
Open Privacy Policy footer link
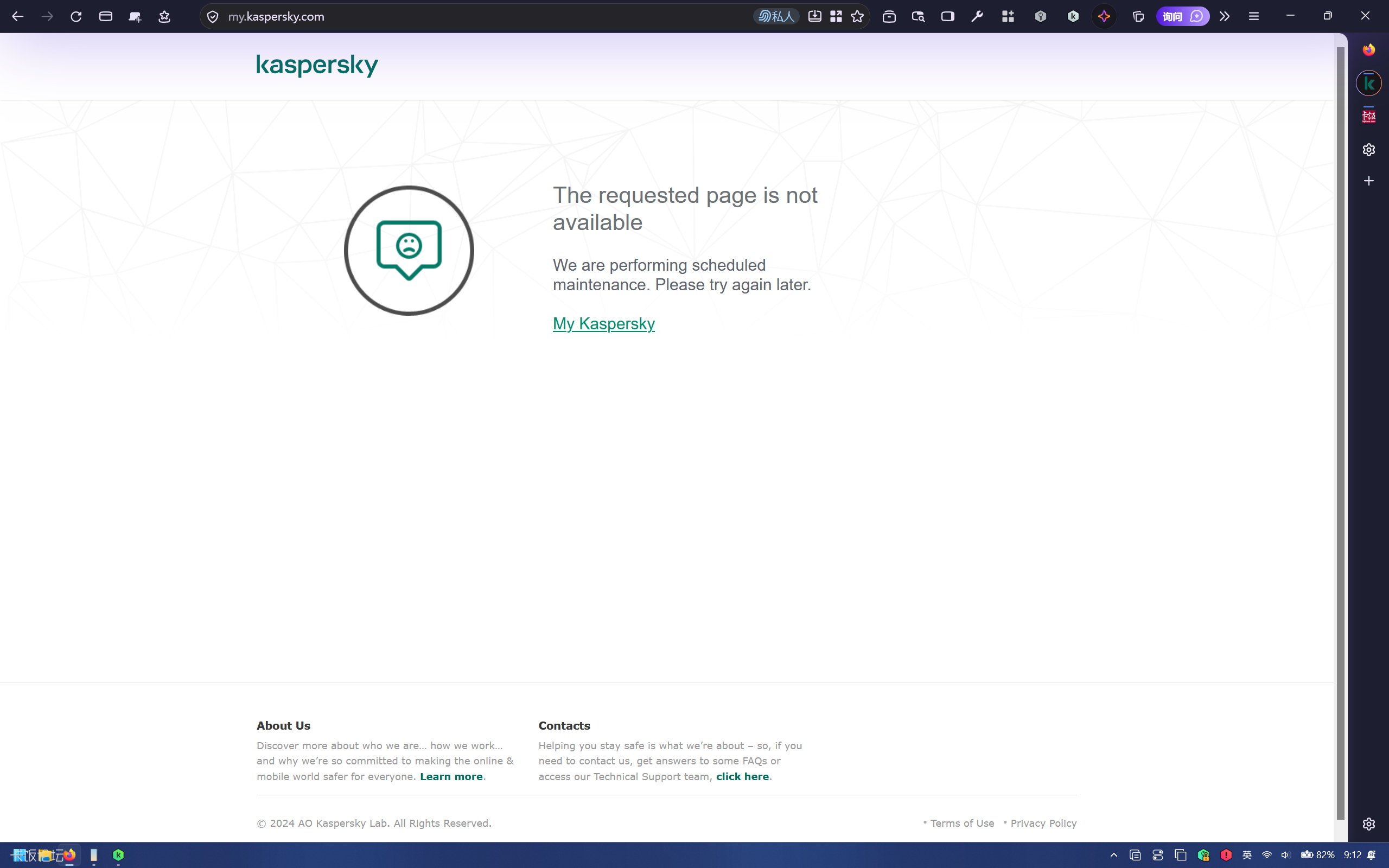1043,823
